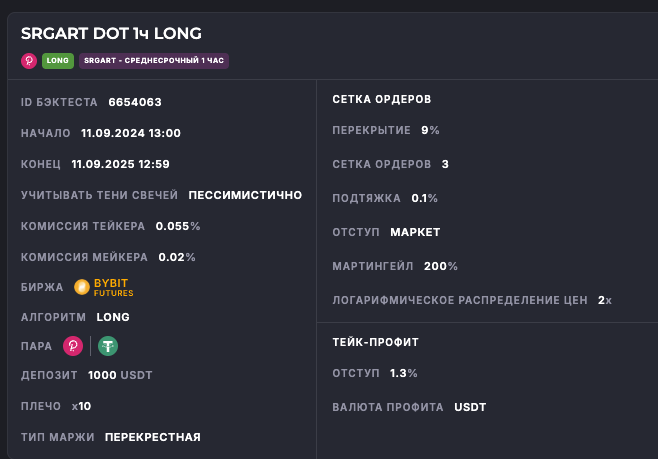Click the take-profit 1.3% indent value

[404, 373]
